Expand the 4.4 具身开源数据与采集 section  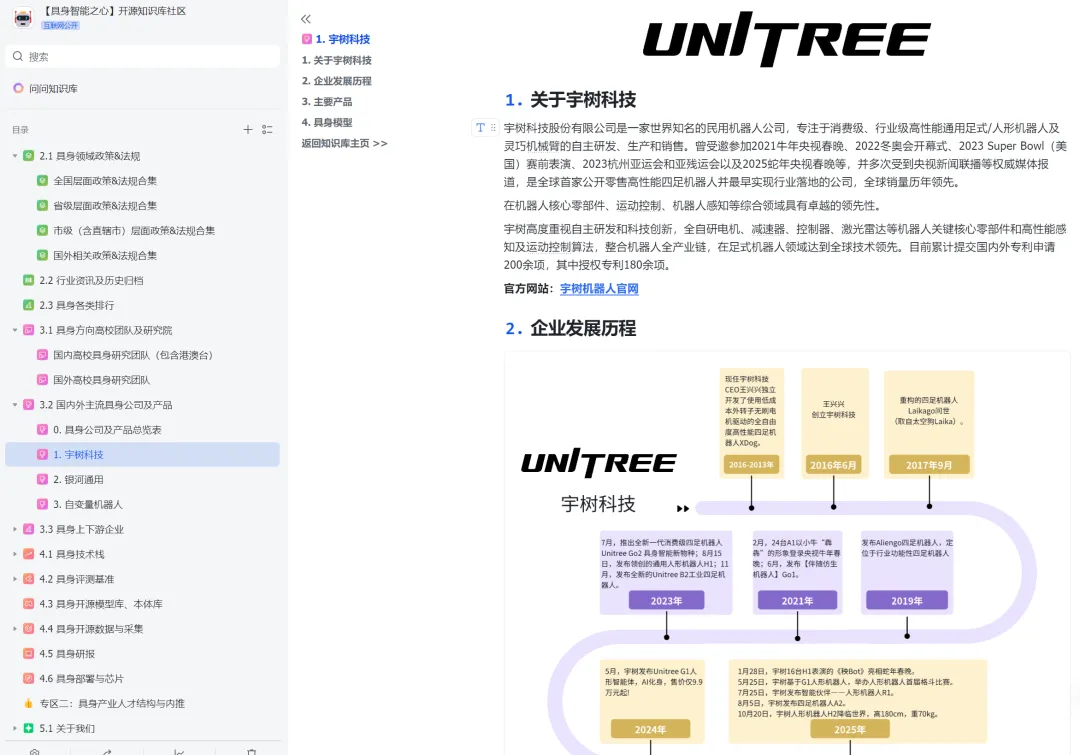tap(14, 628)
